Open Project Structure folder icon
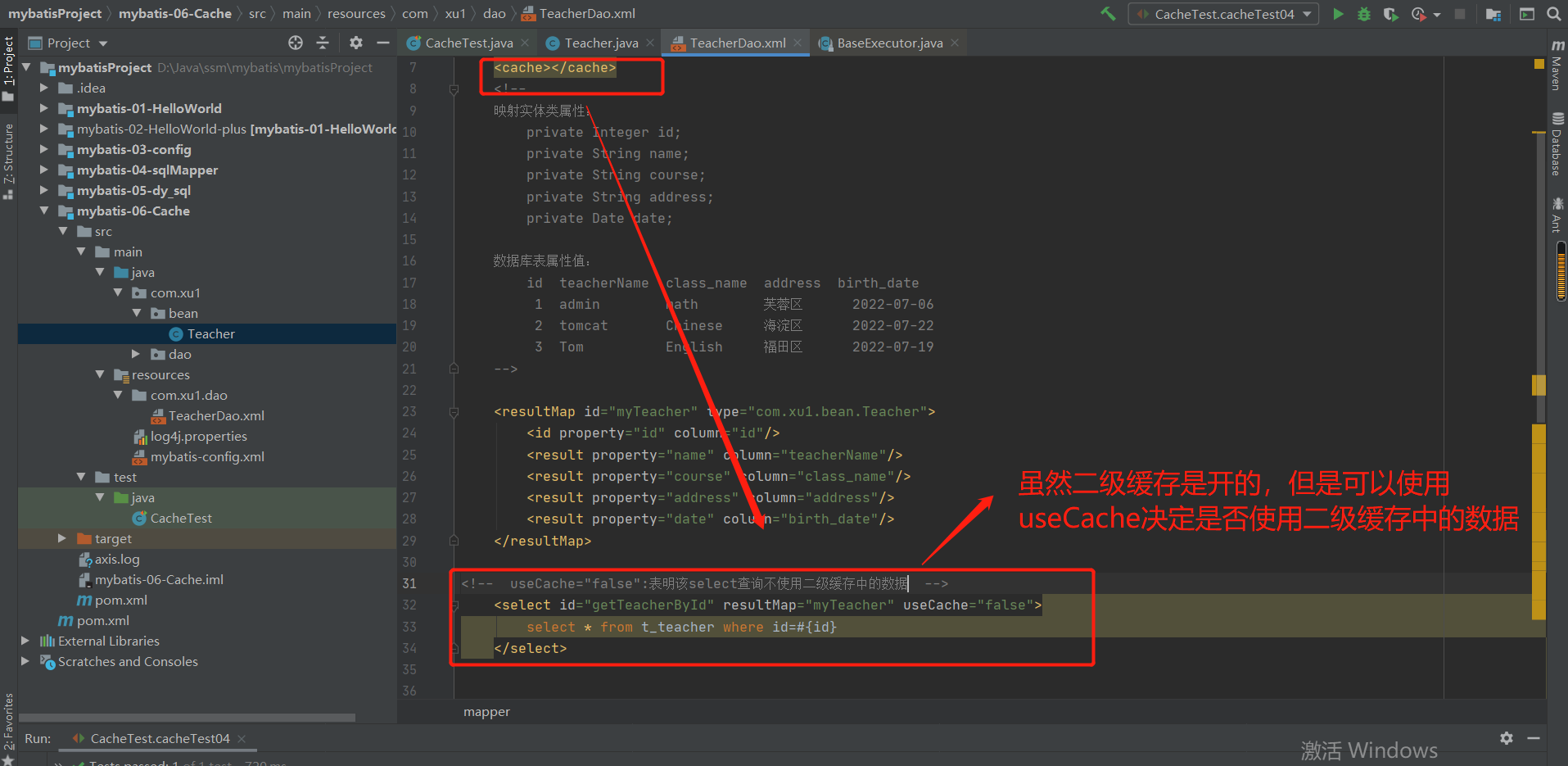The height and width of the screenshot is (766, 1568). click(x=1493, y=14)
